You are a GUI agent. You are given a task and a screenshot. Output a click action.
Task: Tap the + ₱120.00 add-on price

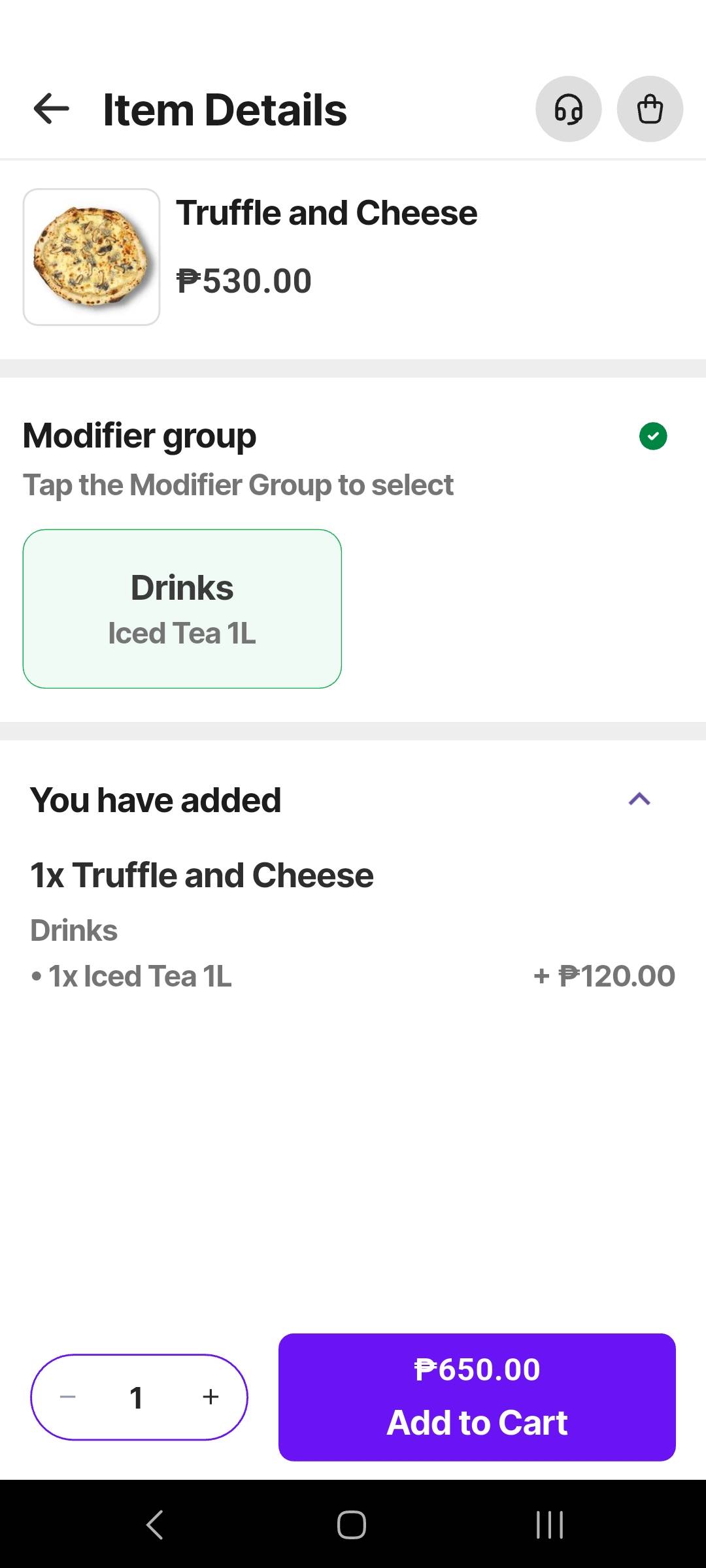point(604,976)
